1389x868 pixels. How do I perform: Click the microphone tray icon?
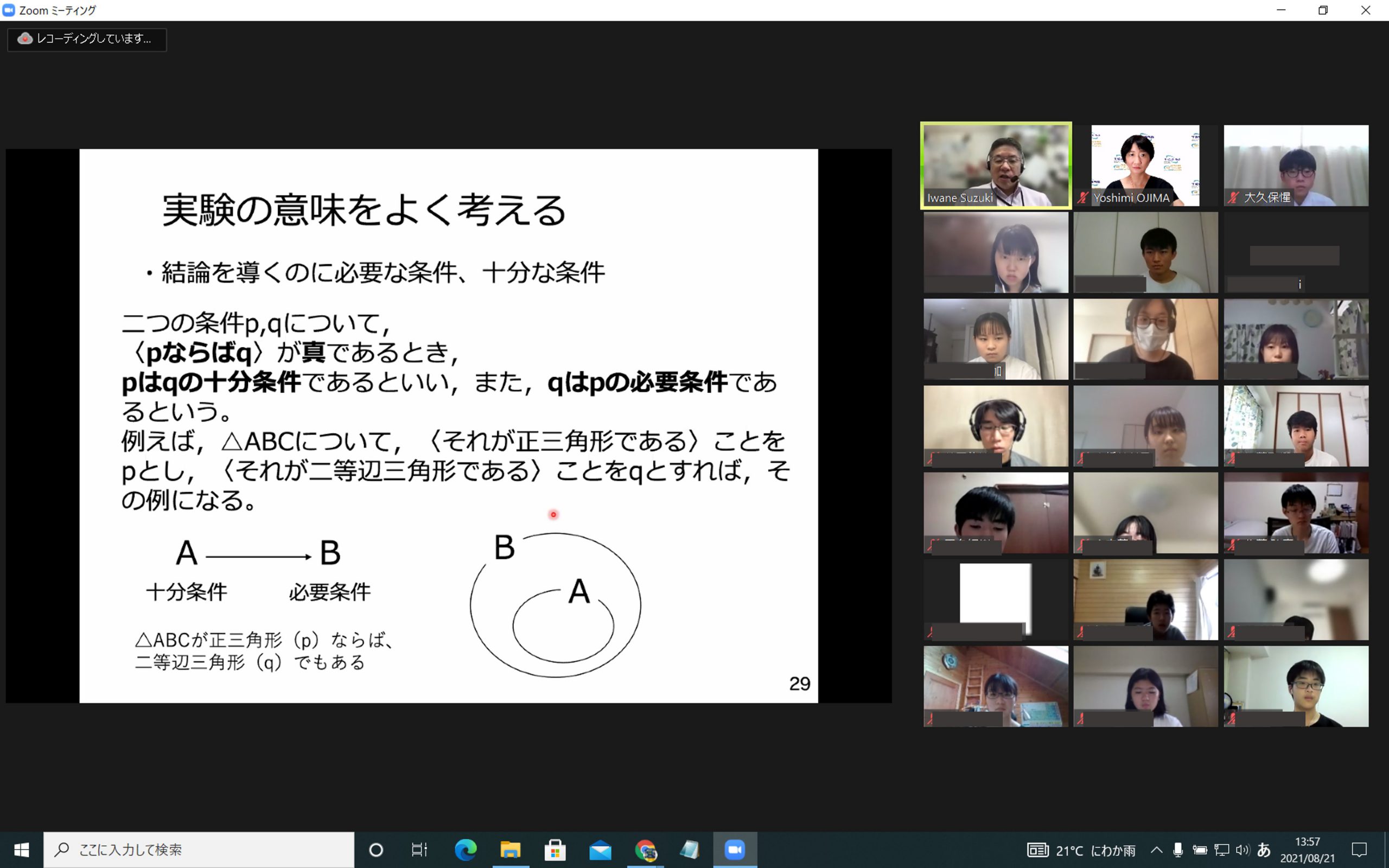(x=1178, y=850)
